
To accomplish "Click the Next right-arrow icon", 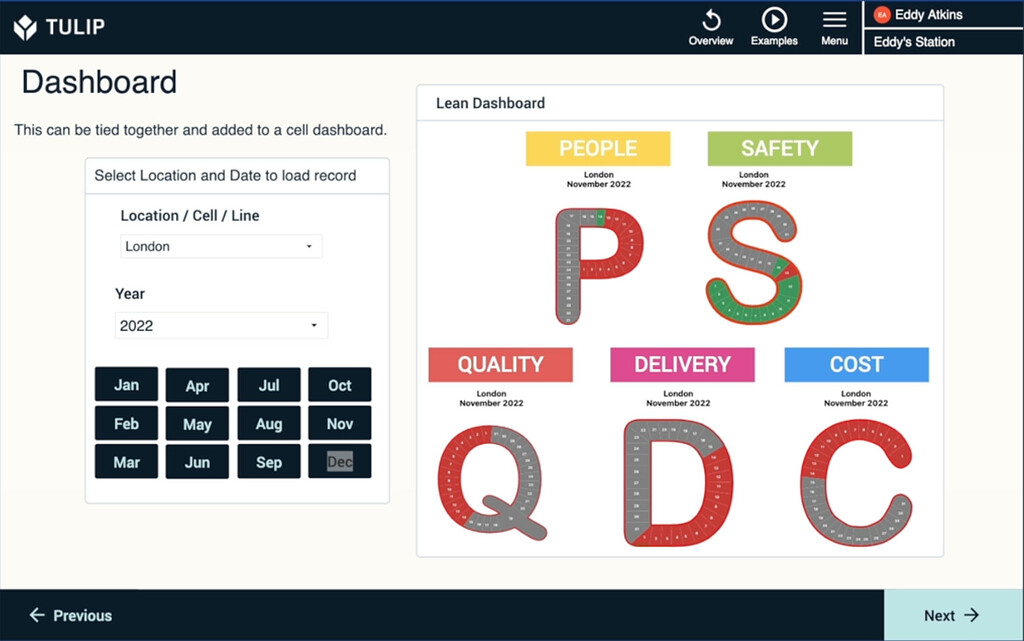I will 973,615.
